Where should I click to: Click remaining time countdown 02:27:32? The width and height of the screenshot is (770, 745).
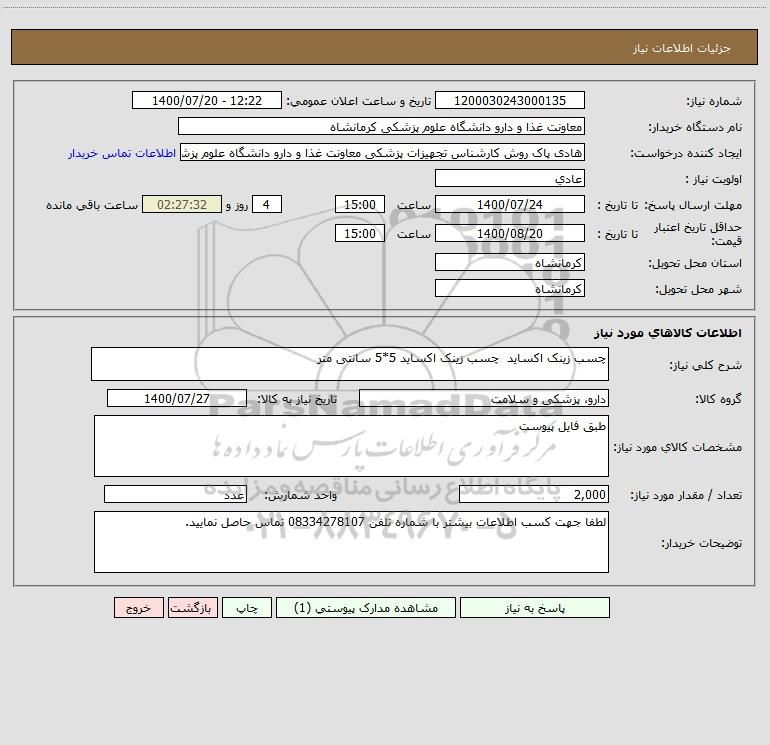click(182, 204)
